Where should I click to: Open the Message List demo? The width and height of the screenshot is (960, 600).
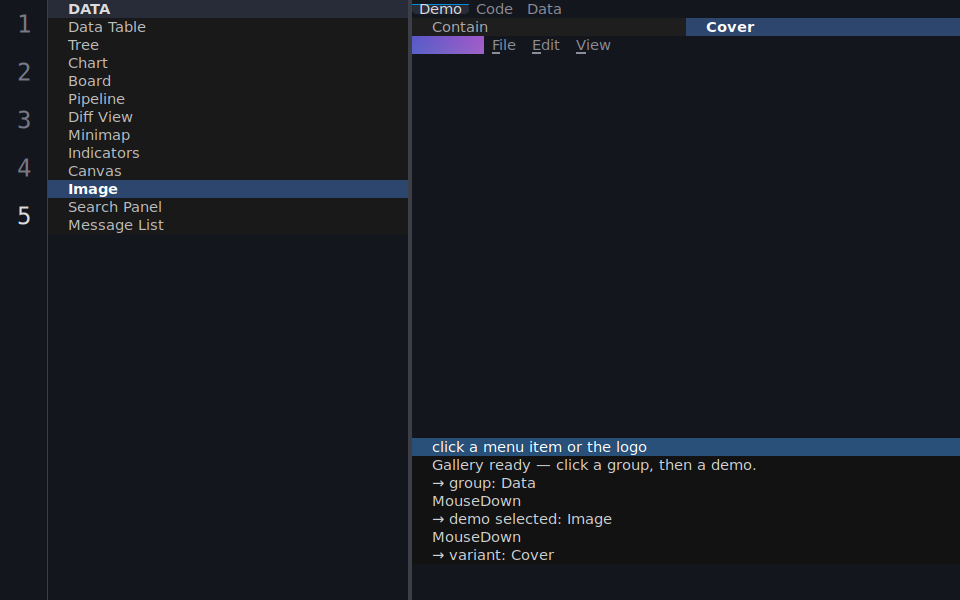pos(228,225)
